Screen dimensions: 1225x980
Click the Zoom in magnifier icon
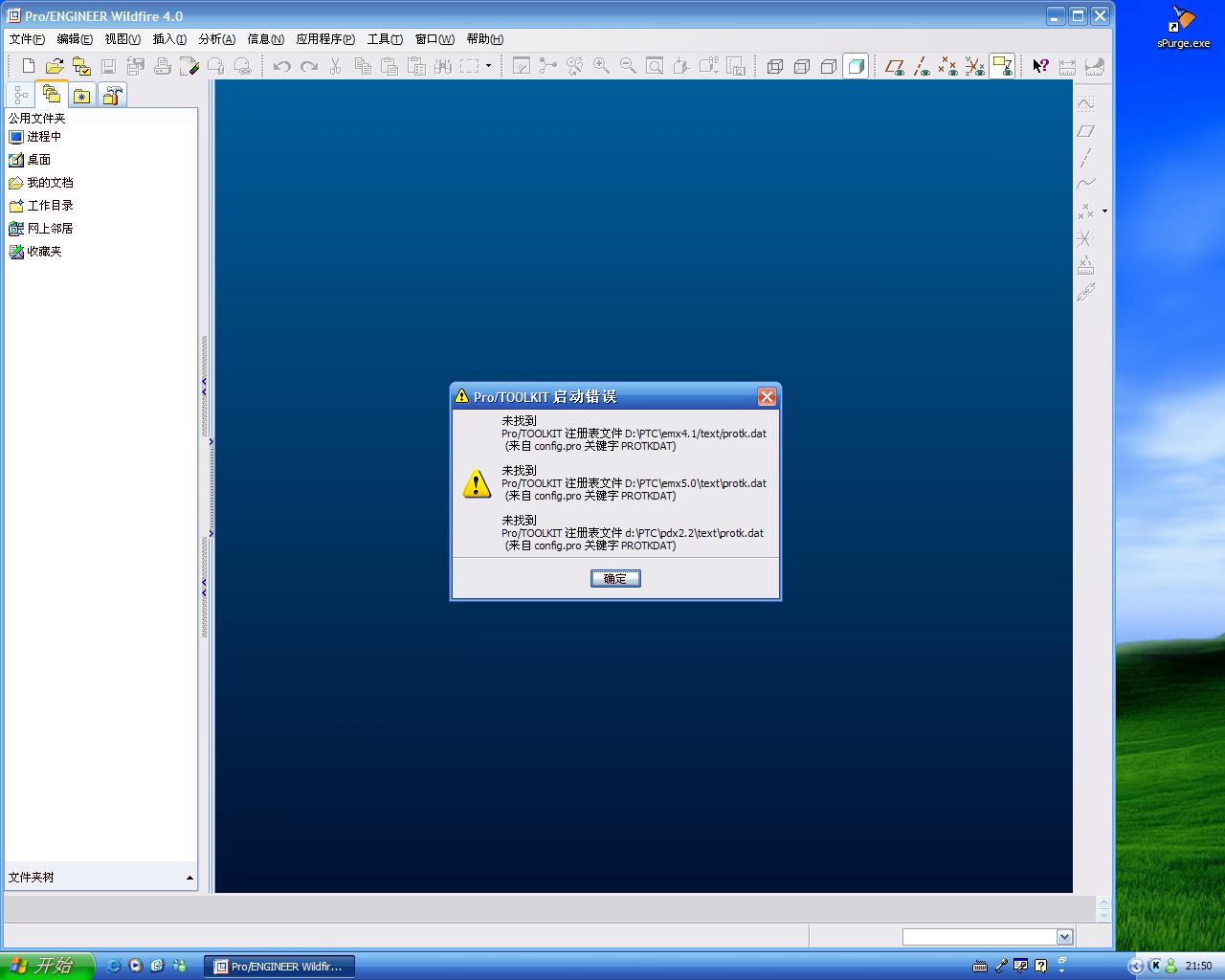601,66
